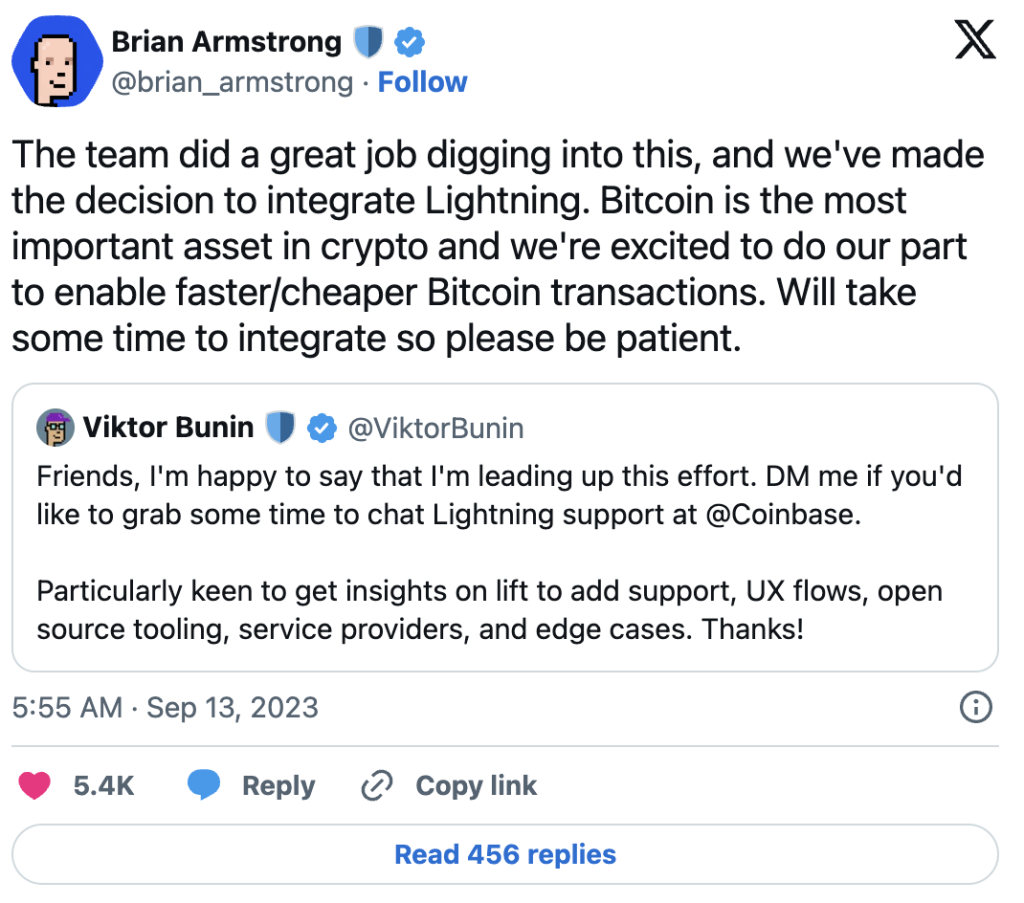Click the Reply speech bubble icon
The height and width of the screenshot is (903, 1024).
click(205, 786)
